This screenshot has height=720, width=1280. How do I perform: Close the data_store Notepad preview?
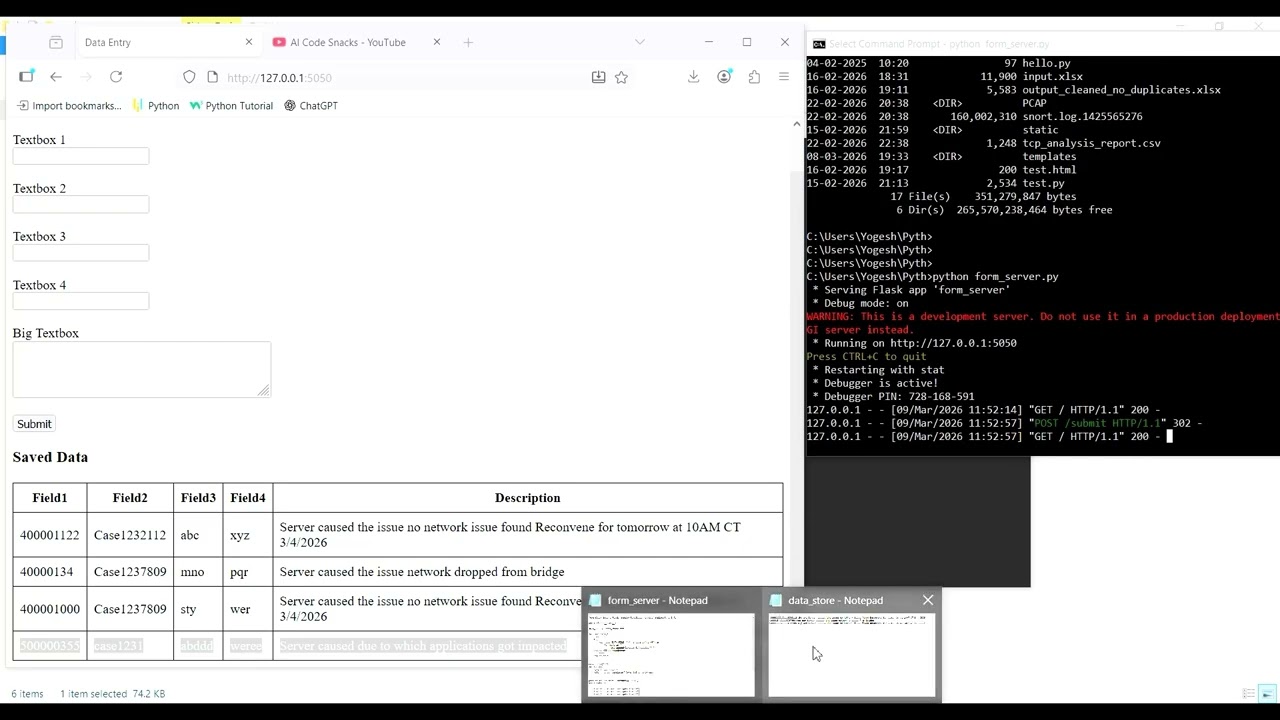point(928,600)
